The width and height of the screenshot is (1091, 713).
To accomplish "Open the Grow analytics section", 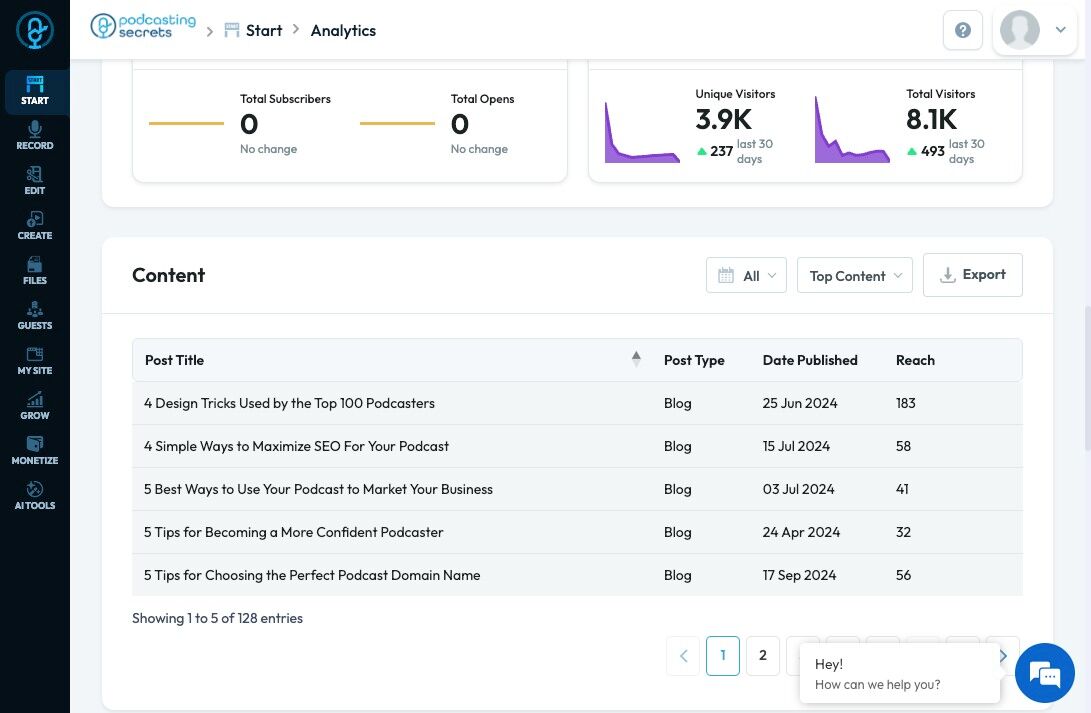I will [35, 406].
